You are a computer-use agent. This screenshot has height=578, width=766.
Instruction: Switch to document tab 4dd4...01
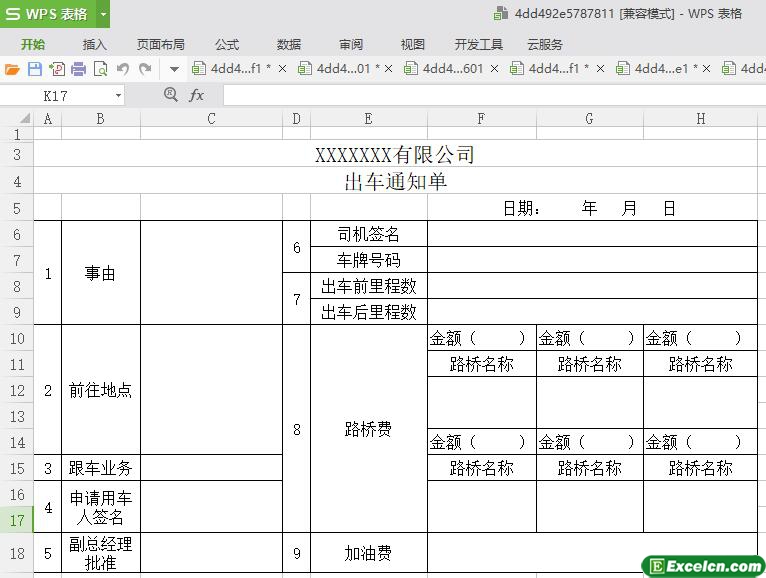[338, 69]
